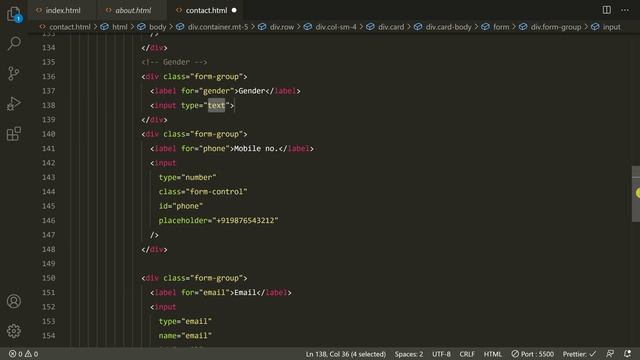Click the Gender comment on line 135
The image size is (640, 360).
coord(174,62)
